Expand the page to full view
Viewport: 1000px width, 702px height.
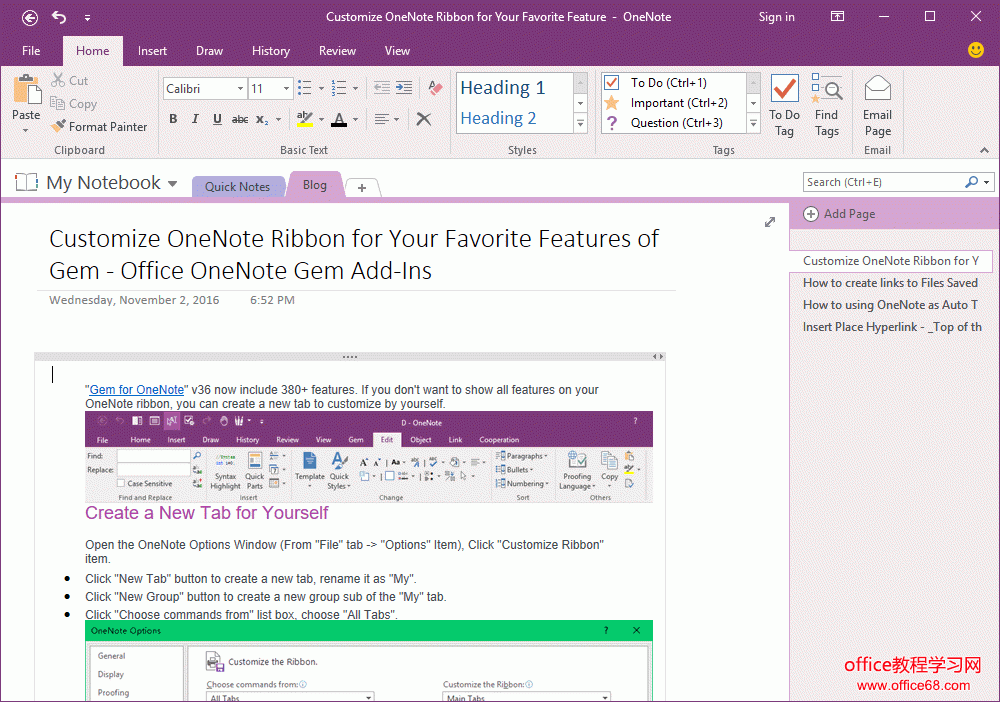click(x=770, y=222)
